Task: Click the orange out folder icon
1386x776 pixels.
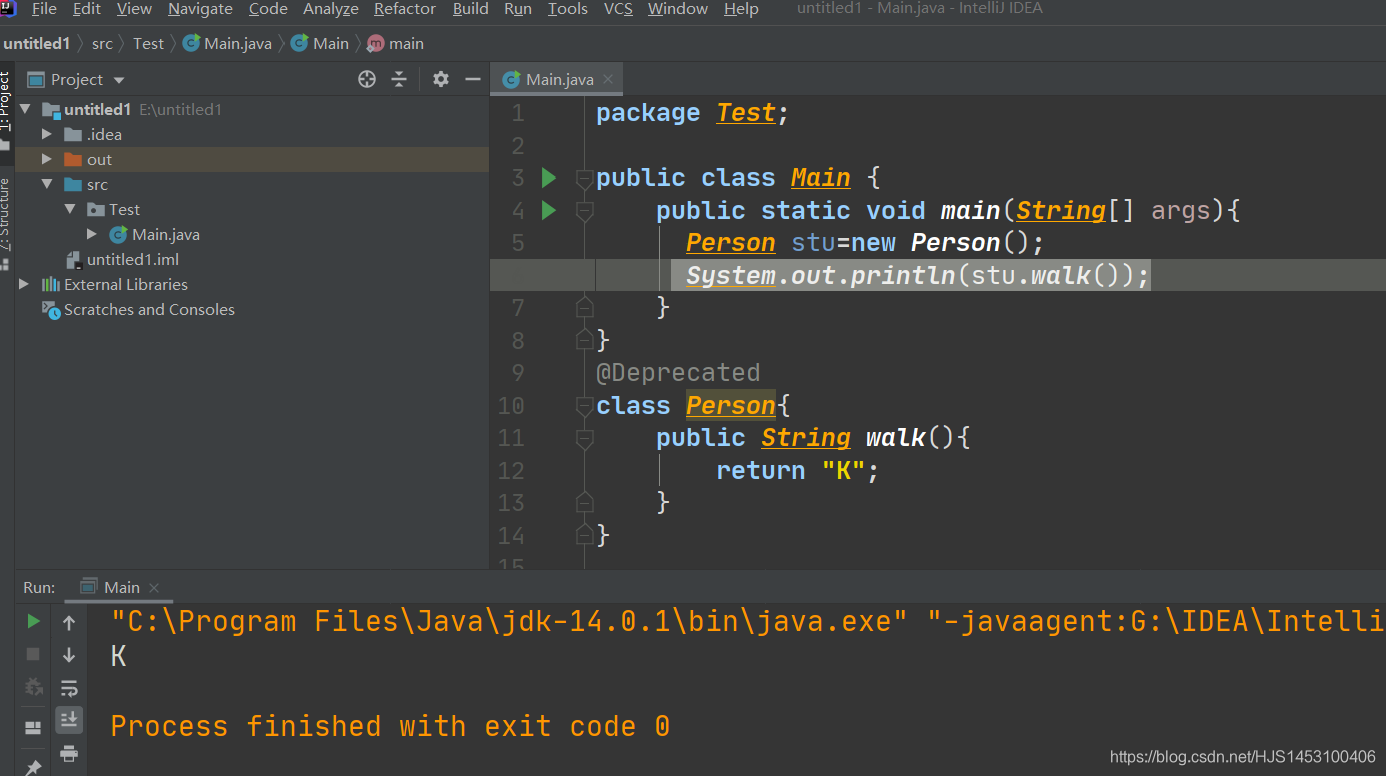Action: pyautogui.click(x=73, y=160)
